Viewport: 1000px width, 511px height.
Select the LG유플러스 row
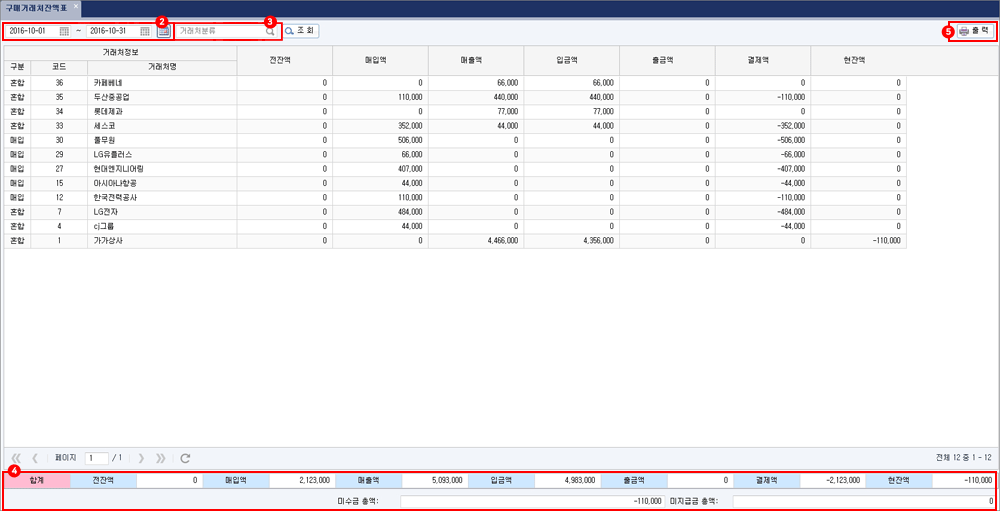coord(455,154)
